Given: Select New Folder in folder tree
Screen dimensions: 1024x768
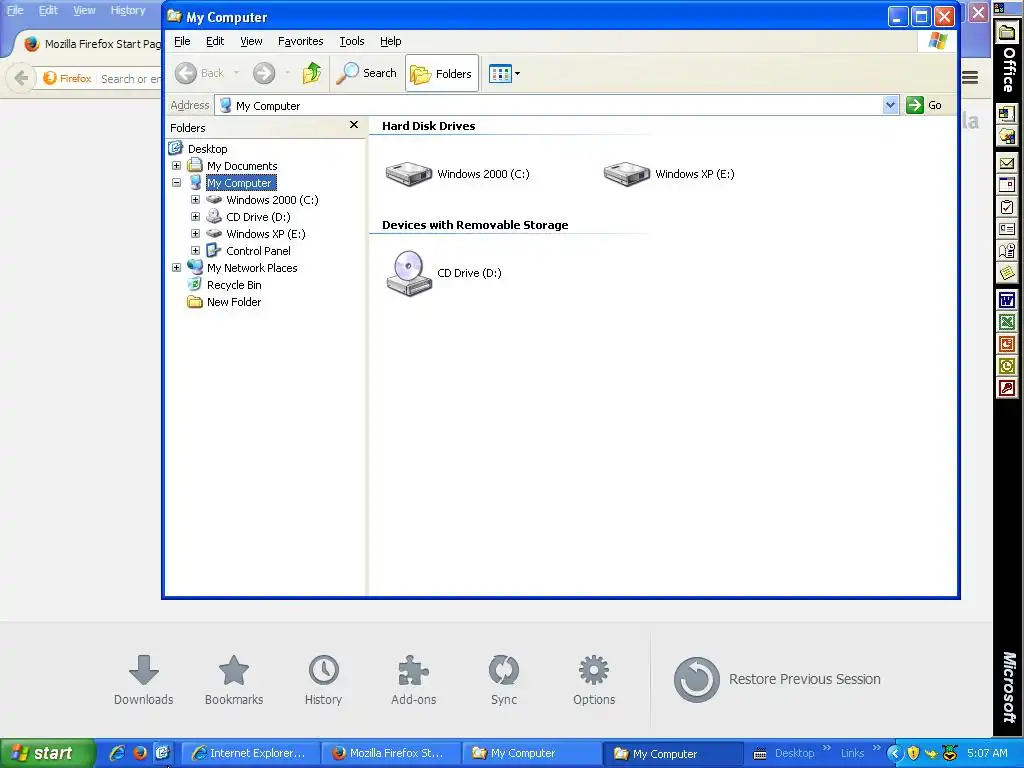Looking at the screenshot, I should pyautogui.click(x=234, y=302).
